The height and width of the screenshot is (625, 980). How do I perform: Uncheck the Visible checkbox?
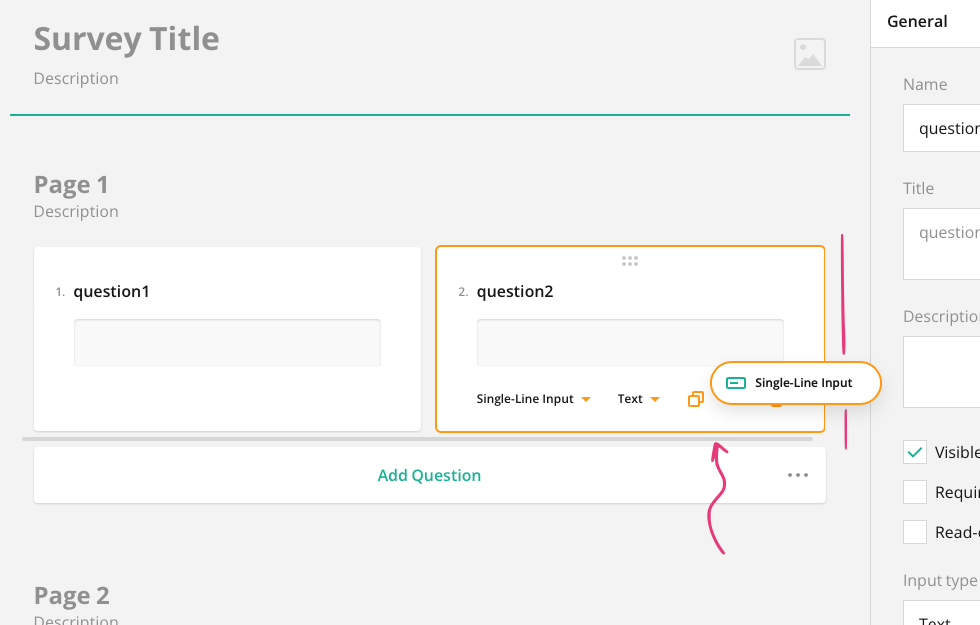coord(914,452)
